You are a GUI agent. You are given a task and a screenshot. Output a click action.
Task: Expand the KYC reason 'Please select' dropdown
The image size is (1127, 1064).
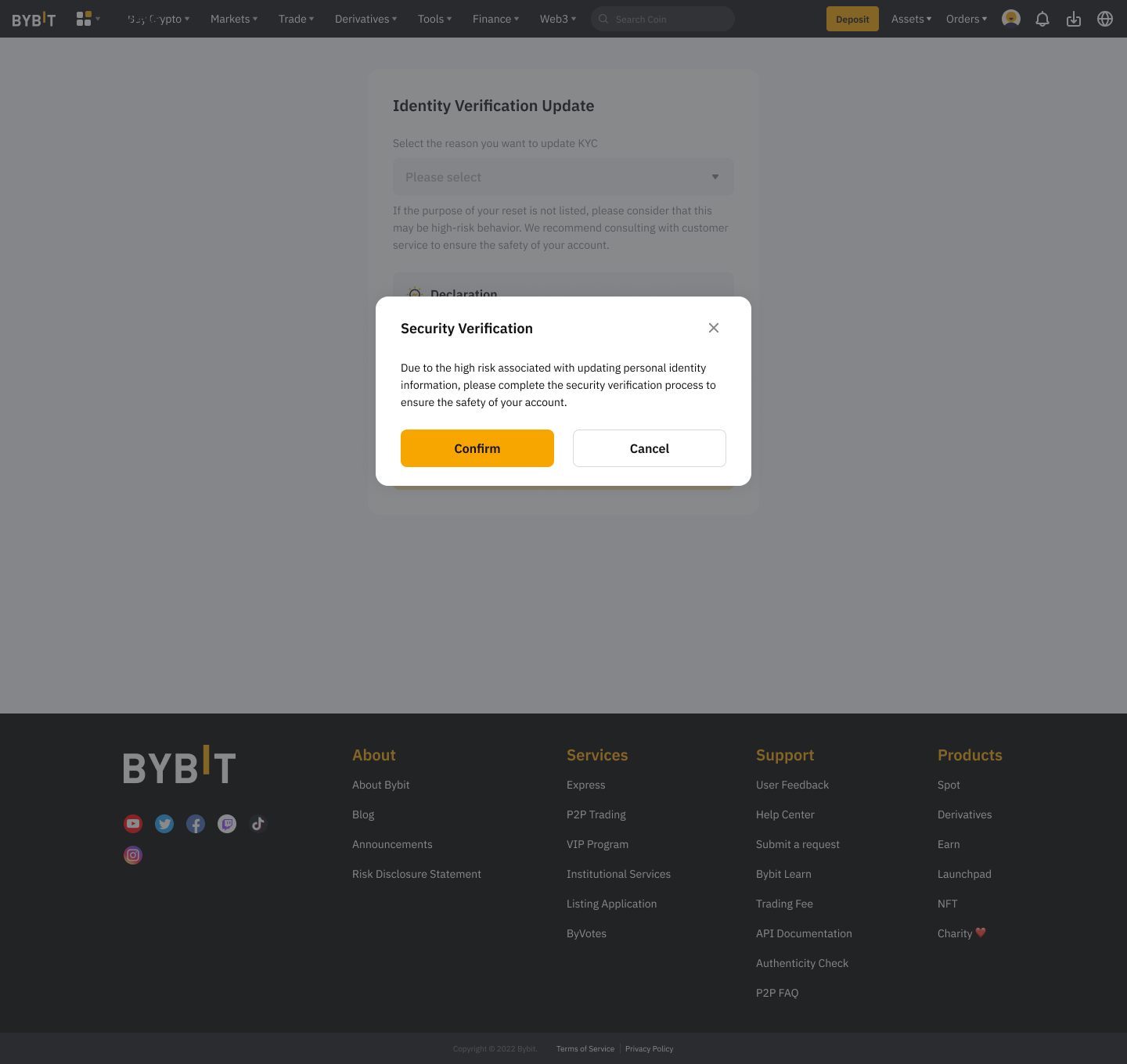[x=563, y=177]
